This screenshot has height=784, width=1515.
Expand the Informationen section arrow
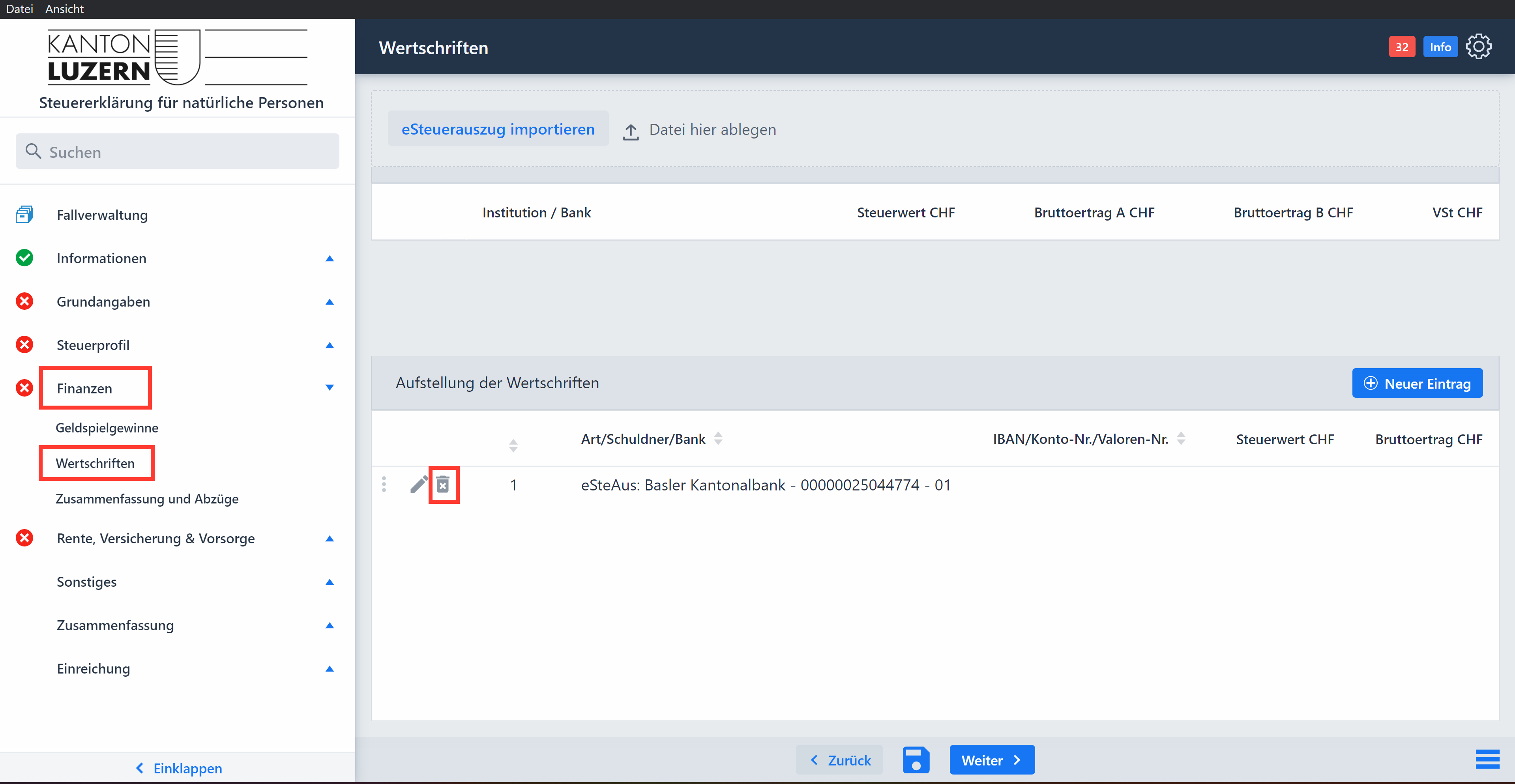[330, 259]
